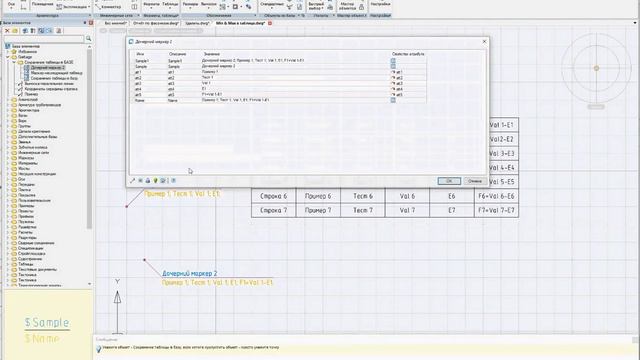Click the Коннектор tool in the ribbon
This screenshot has height=360, width=640.
pos(109,7)
